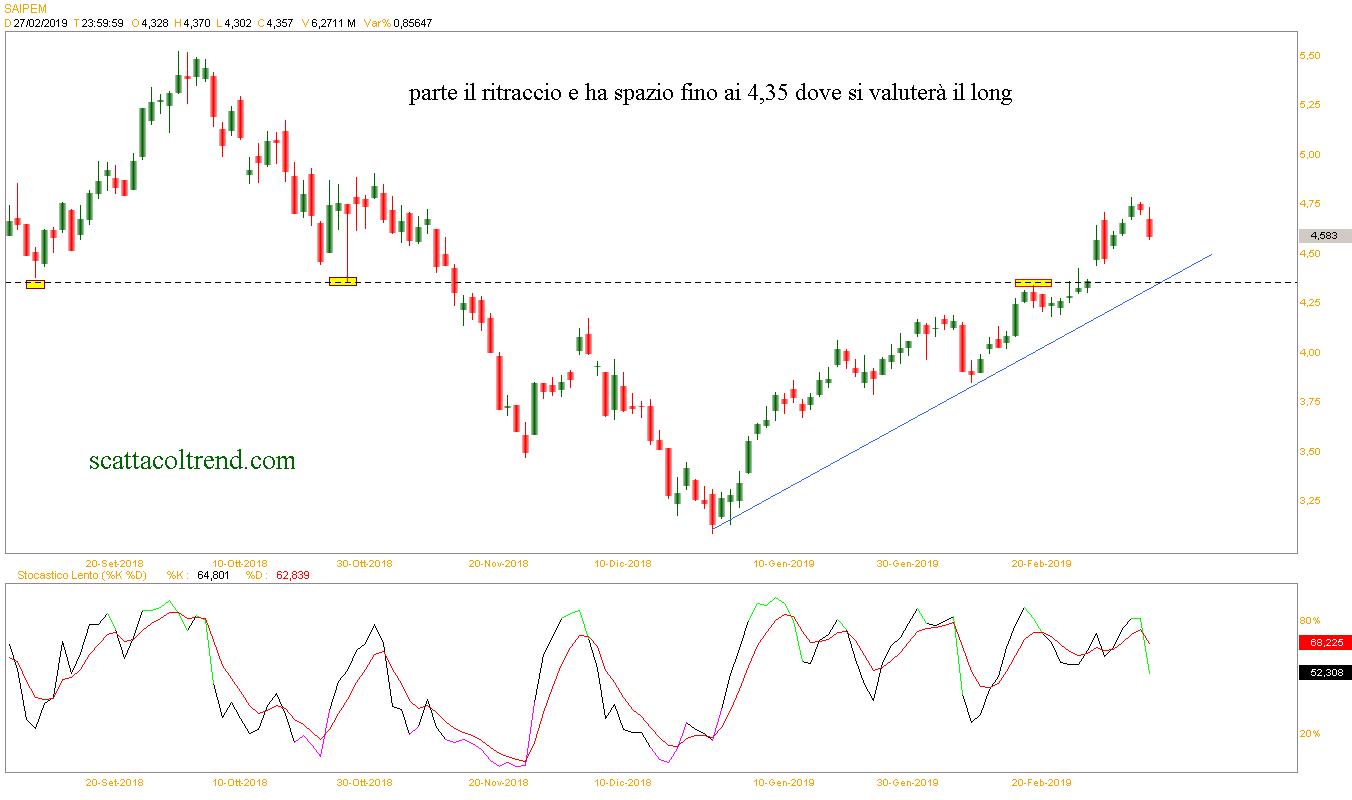
Task: Click 20-Nov-2018 on the price chart date axis
Action: coord(498,563)
